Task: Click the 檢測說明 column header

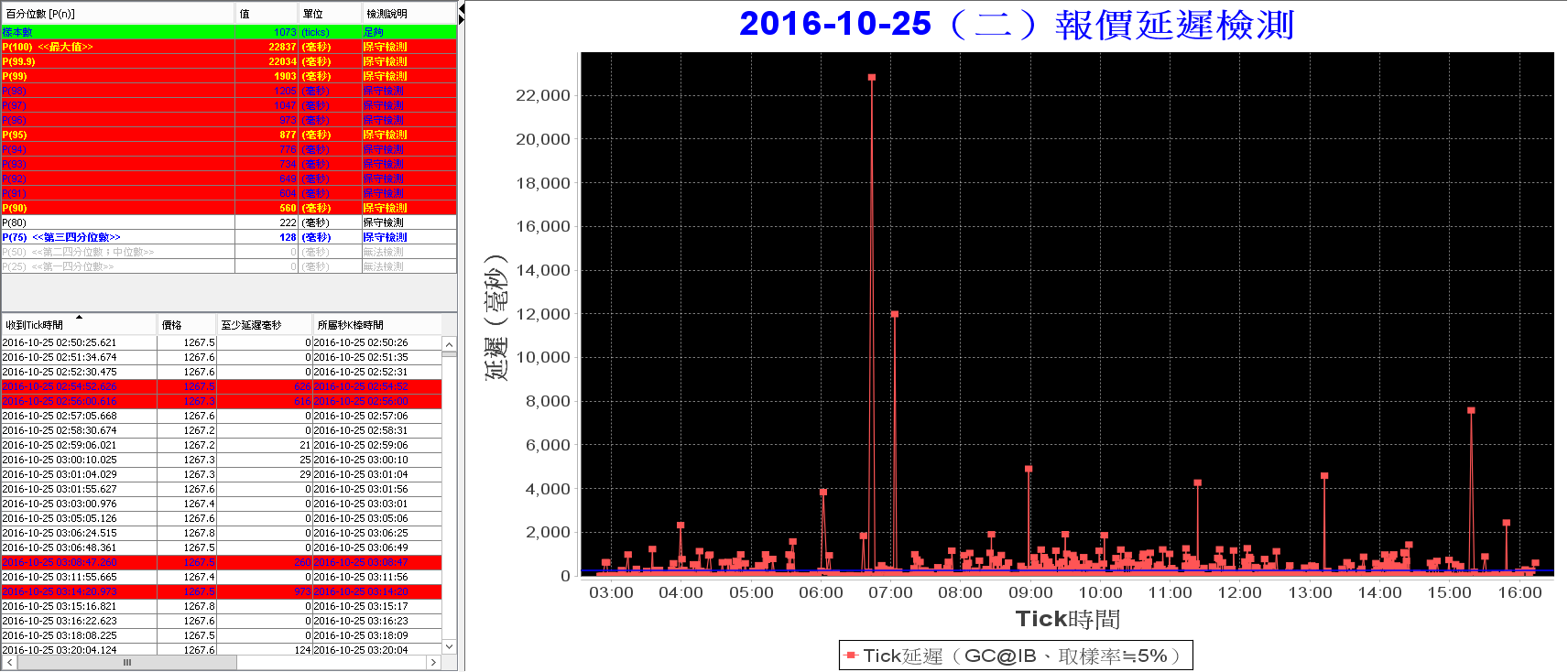Action: 408,14
